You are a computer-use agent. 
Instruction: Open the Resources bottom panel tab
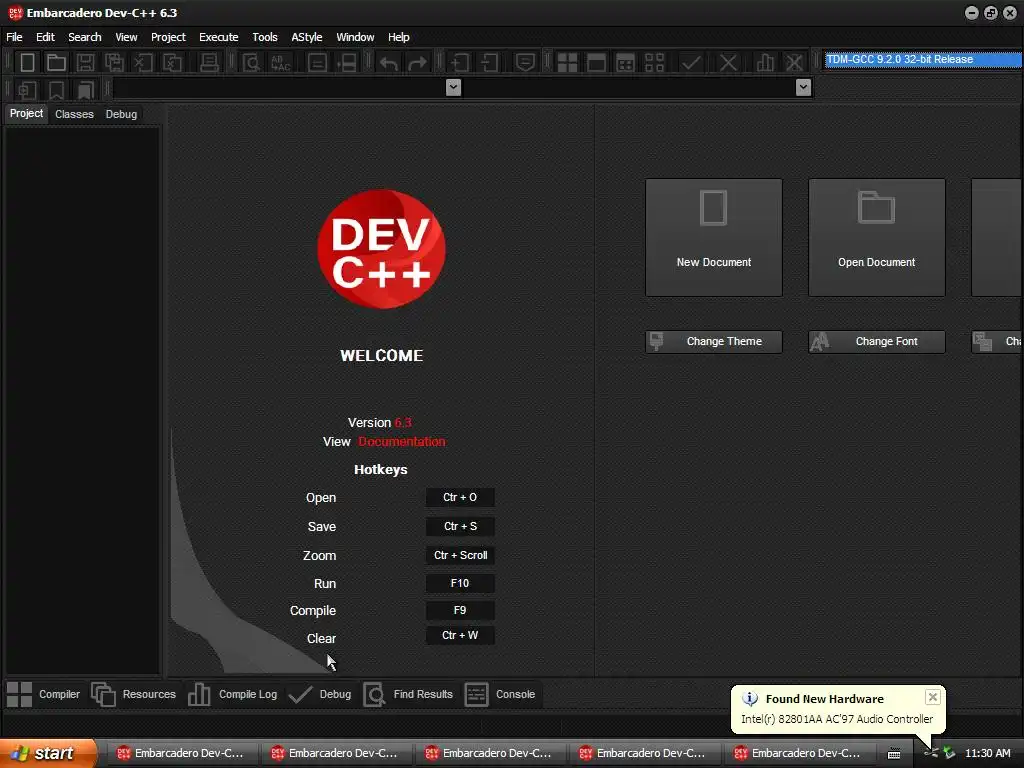[134, 694]
